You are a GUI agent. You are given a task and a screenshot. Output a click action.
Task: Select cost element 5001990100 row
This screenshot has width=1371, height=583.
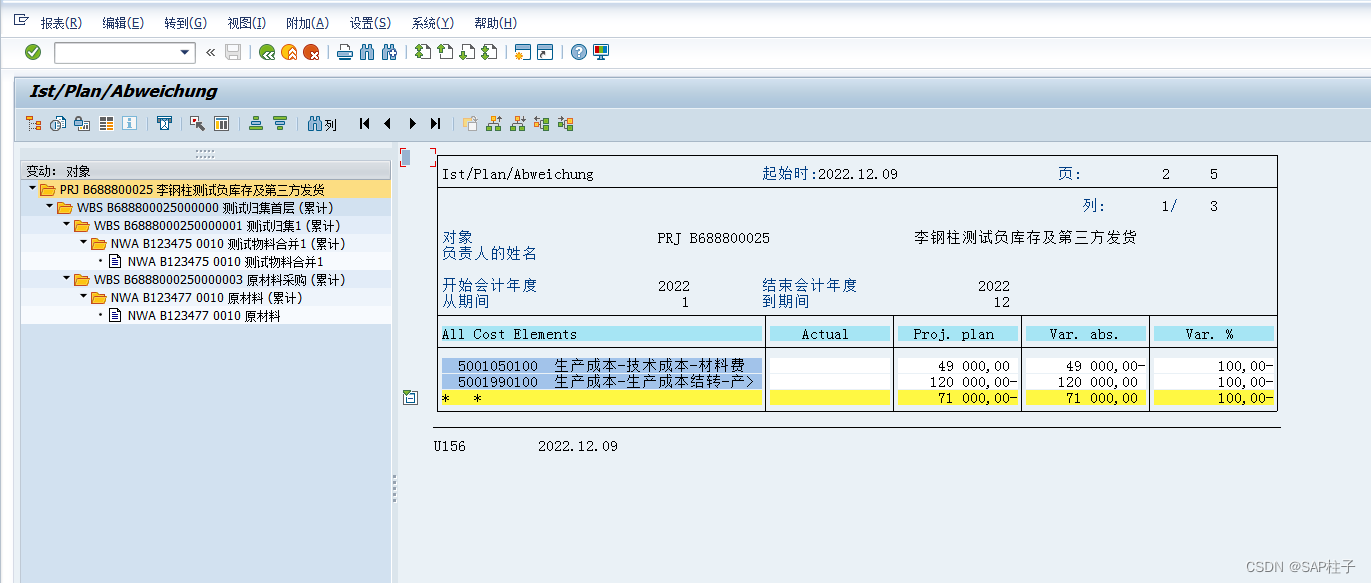[x=601, y=382]
